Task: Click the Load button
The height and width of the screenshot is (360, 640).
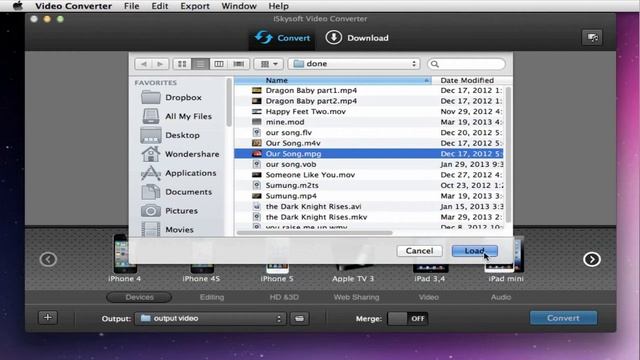Action: click(x=474, y=251)
